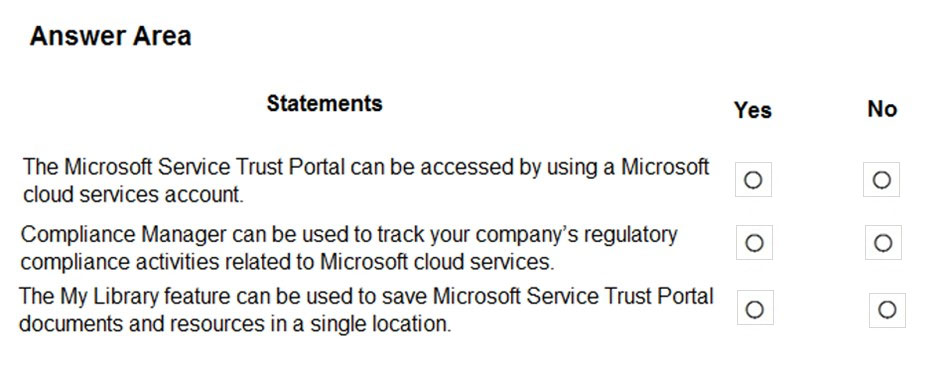Mark Yes for the My Library feature statement
This screenshot has height=374, width=937.
coord(755,308)
